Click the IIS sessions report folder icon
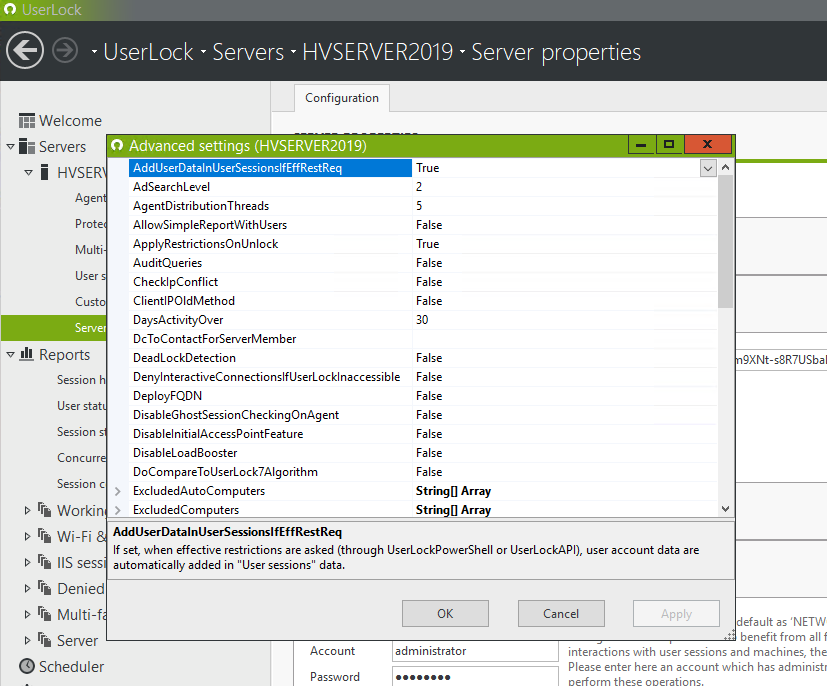Image resolution: width=827 pixels, height=686 pixels. pyautogui.click(x=45, y=562)
